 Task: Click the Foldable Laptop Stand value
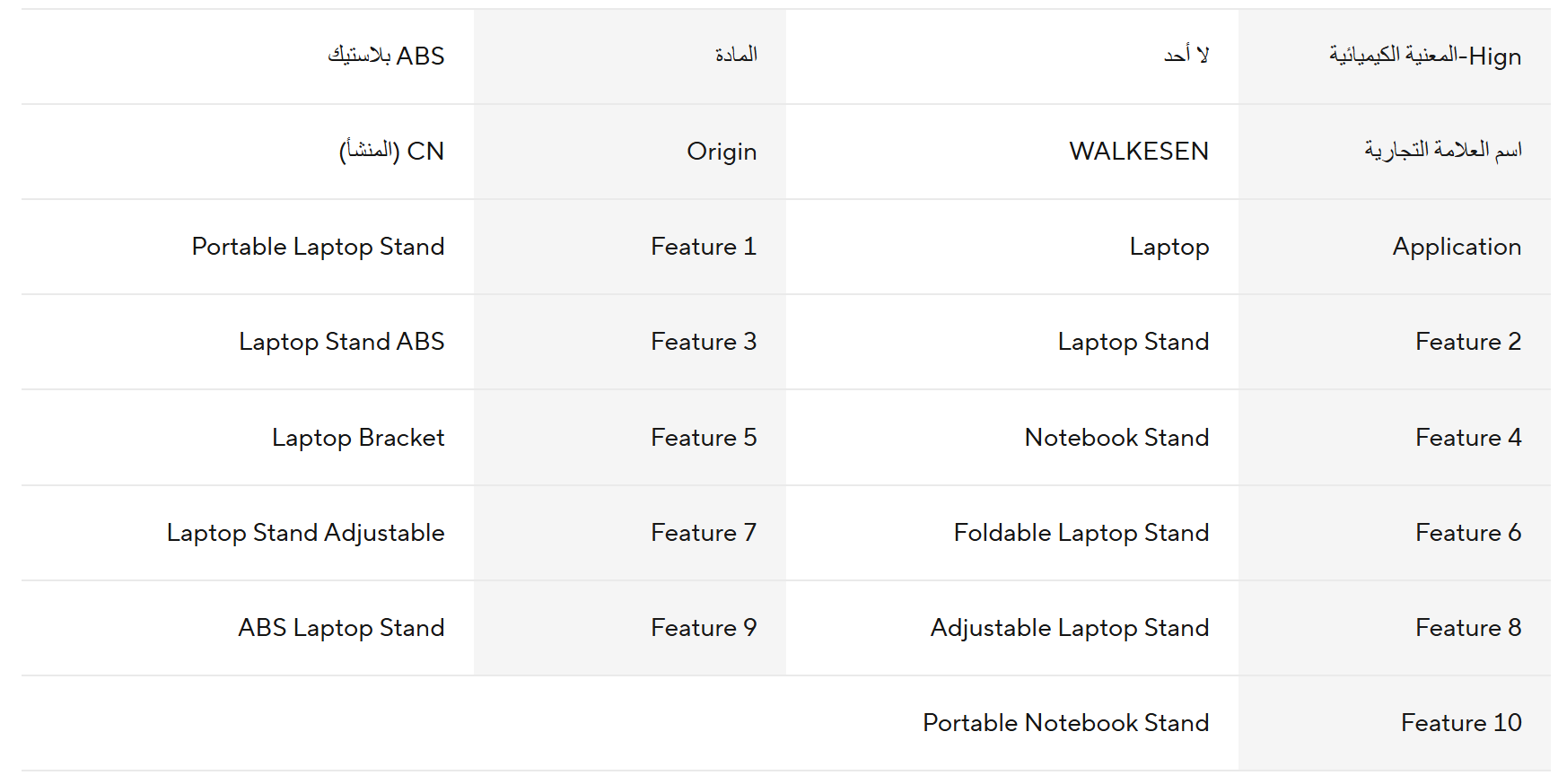pos(1081,533)
